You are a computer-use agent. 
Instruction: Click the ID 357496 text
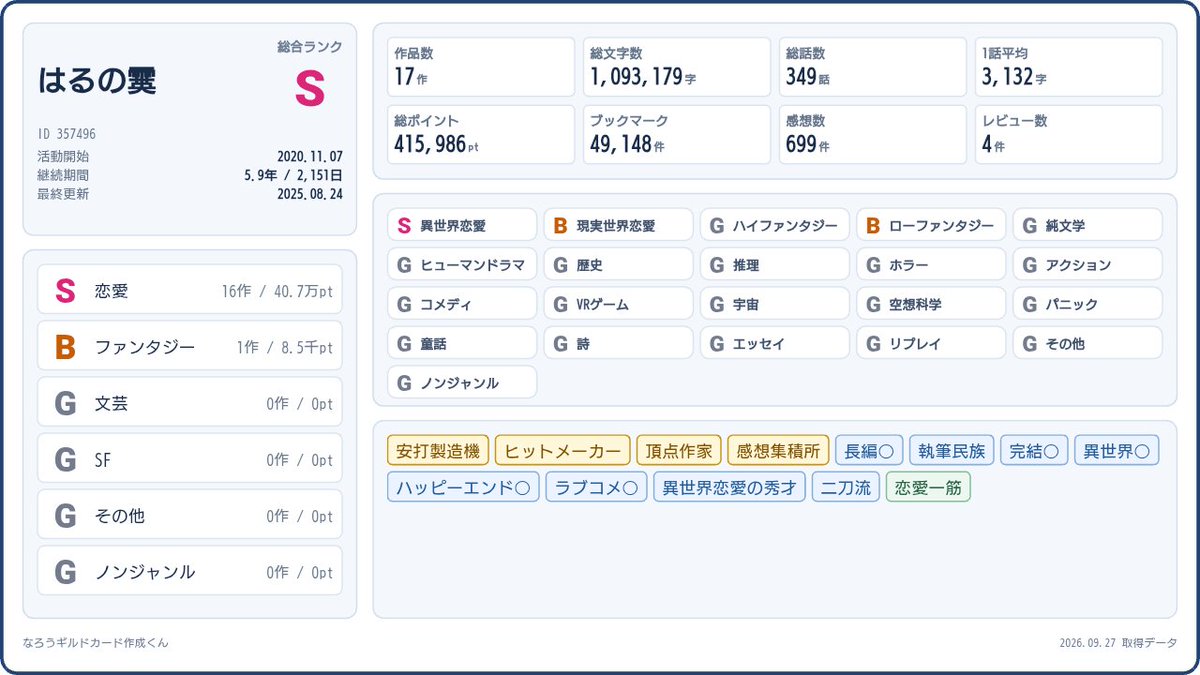coord(67,133)
